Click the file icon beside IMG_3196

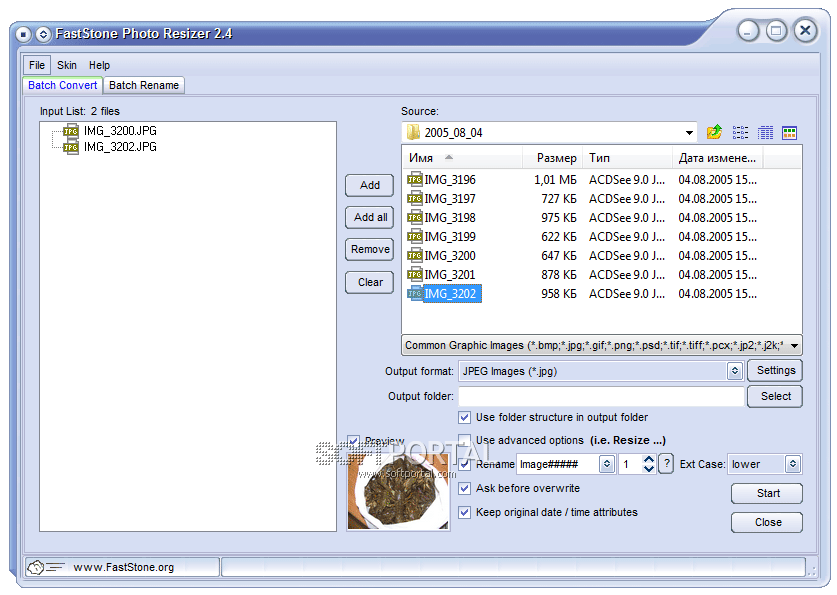pyautogui.click(x=415, y=179)
